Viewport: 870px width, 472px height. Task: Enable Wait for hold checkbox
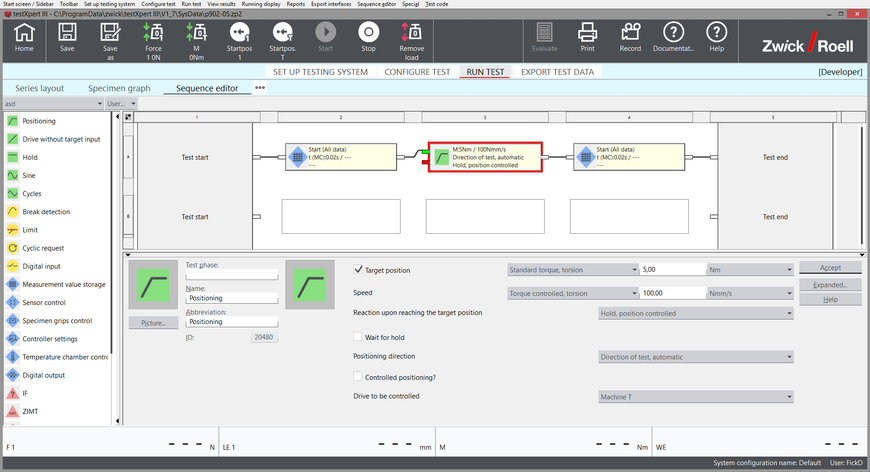click(x=358, y=337)
